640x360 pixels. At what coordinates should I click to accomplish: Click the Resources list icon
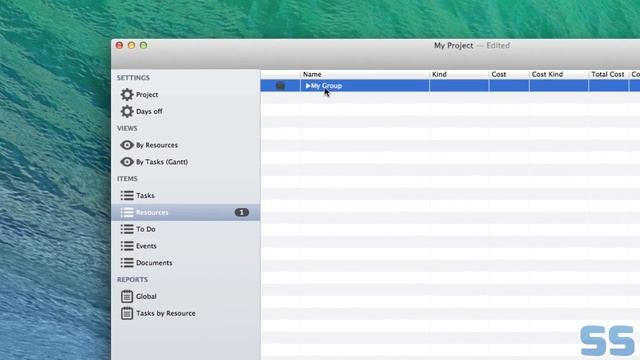[x=127, y=212]
